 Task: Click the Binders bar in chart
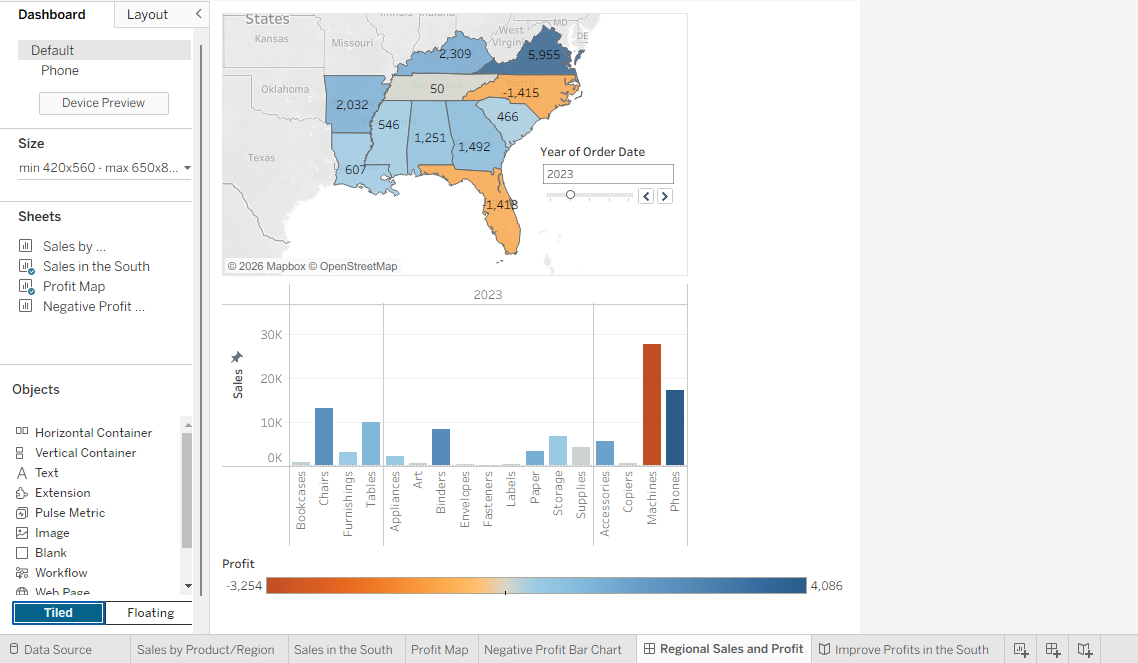(441, 447)
